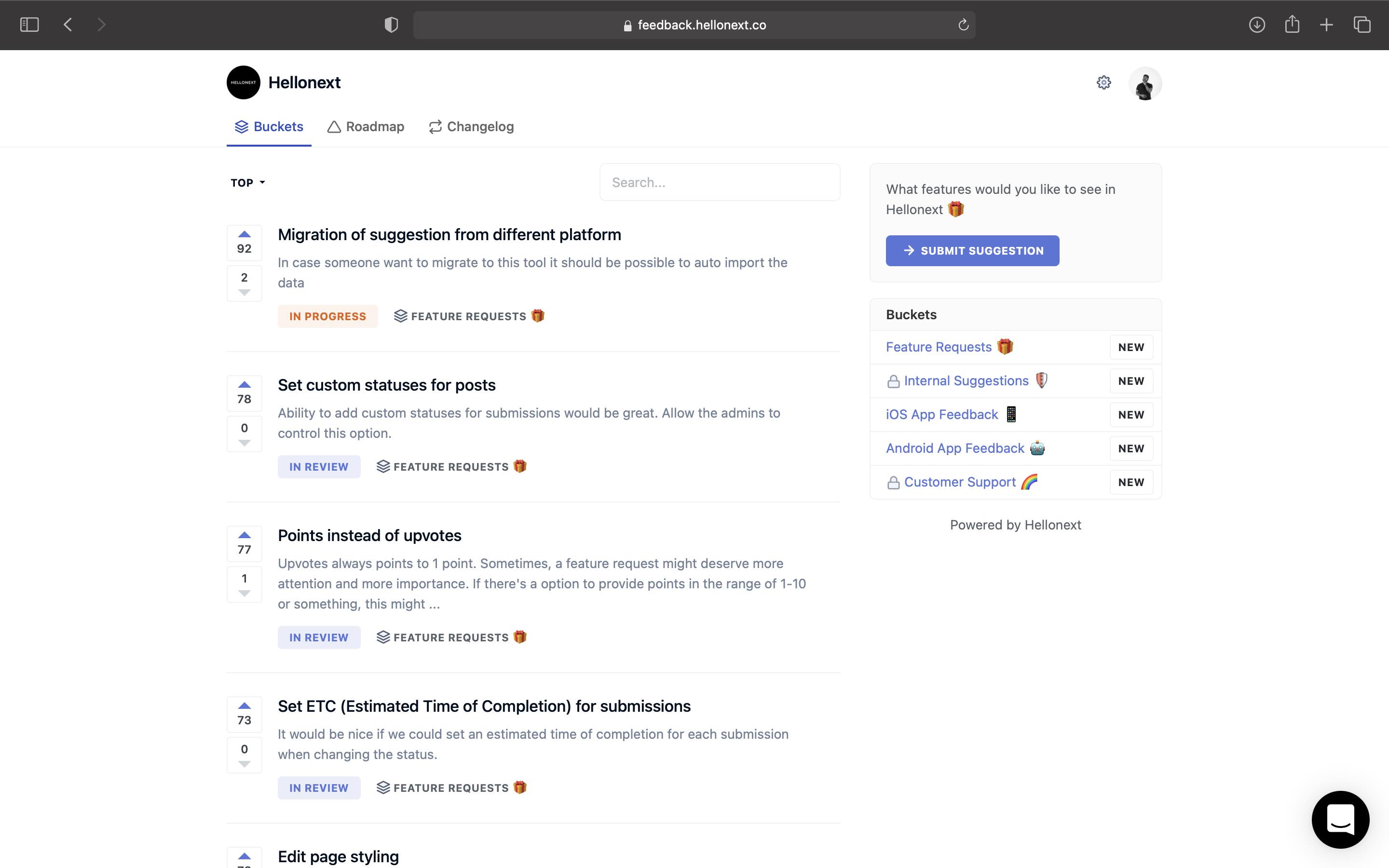Image resolution: width=1389 pixels, height=868 pixels.
Task: Open the TOP sort dropdown
Action: [x=247, y=183]
